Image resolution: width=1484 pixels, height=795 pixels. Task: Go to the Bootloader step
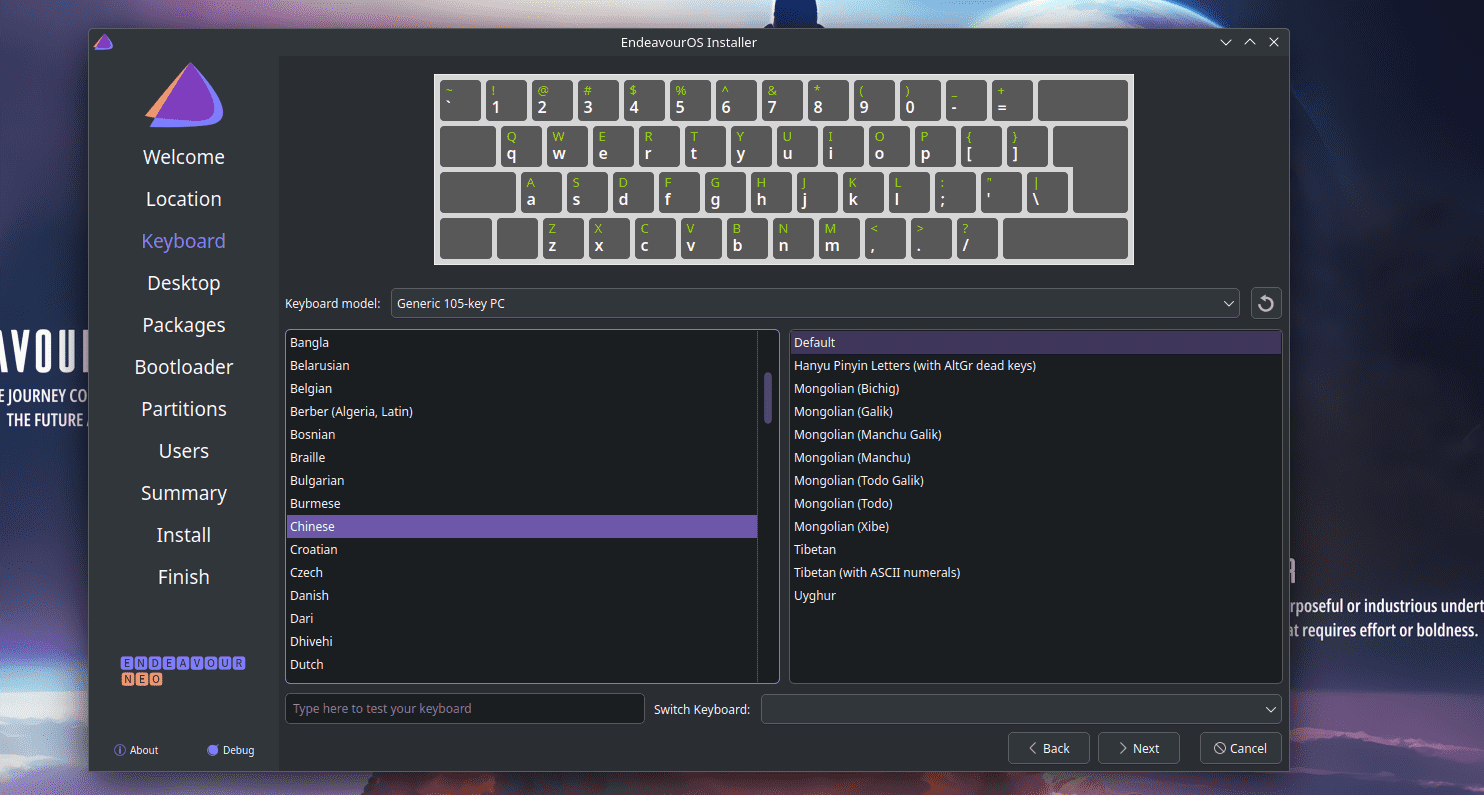click(x=184, y=367)
